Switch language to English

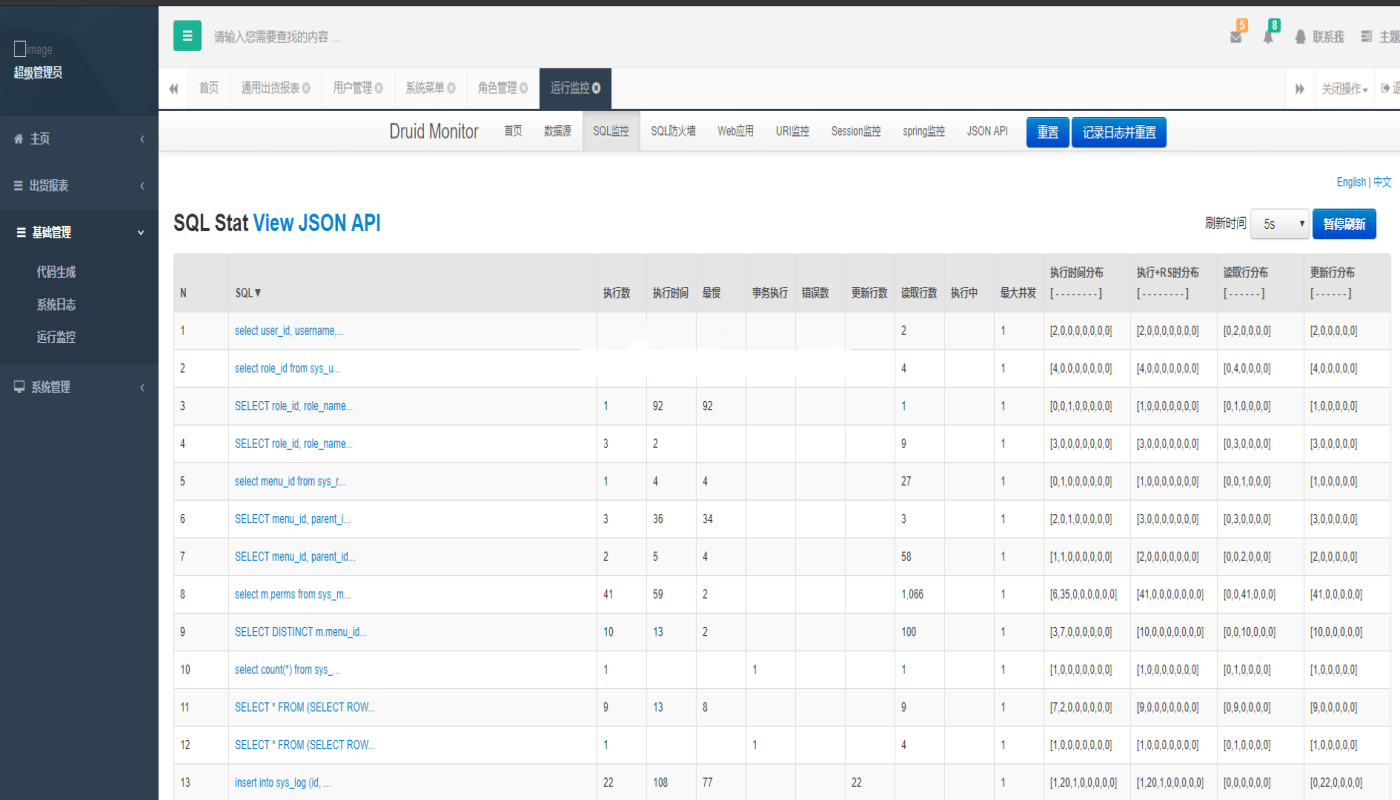pyautogui.click(x=1351, y=182)
